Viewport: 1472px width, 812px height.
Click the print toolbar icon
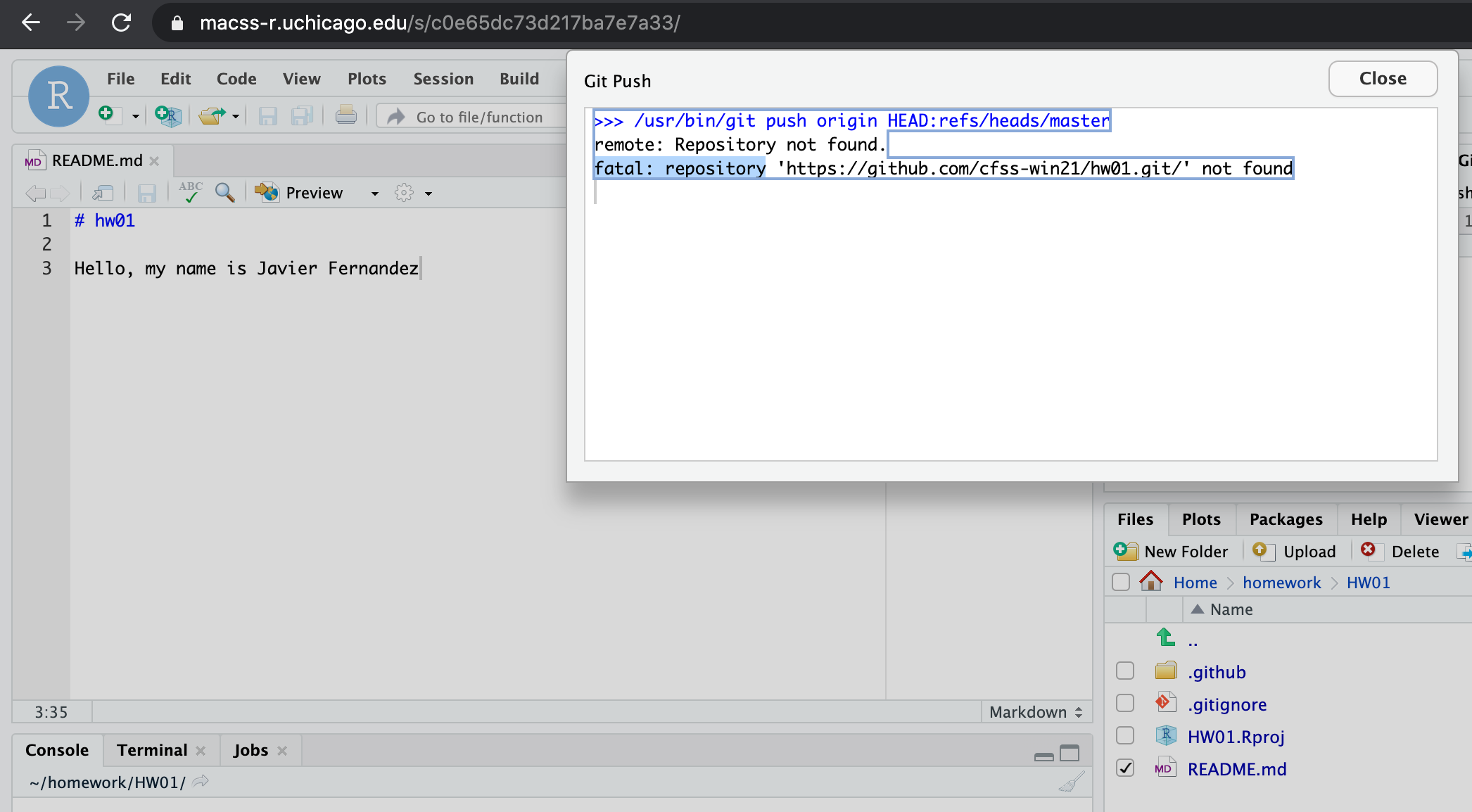(345, 115)
